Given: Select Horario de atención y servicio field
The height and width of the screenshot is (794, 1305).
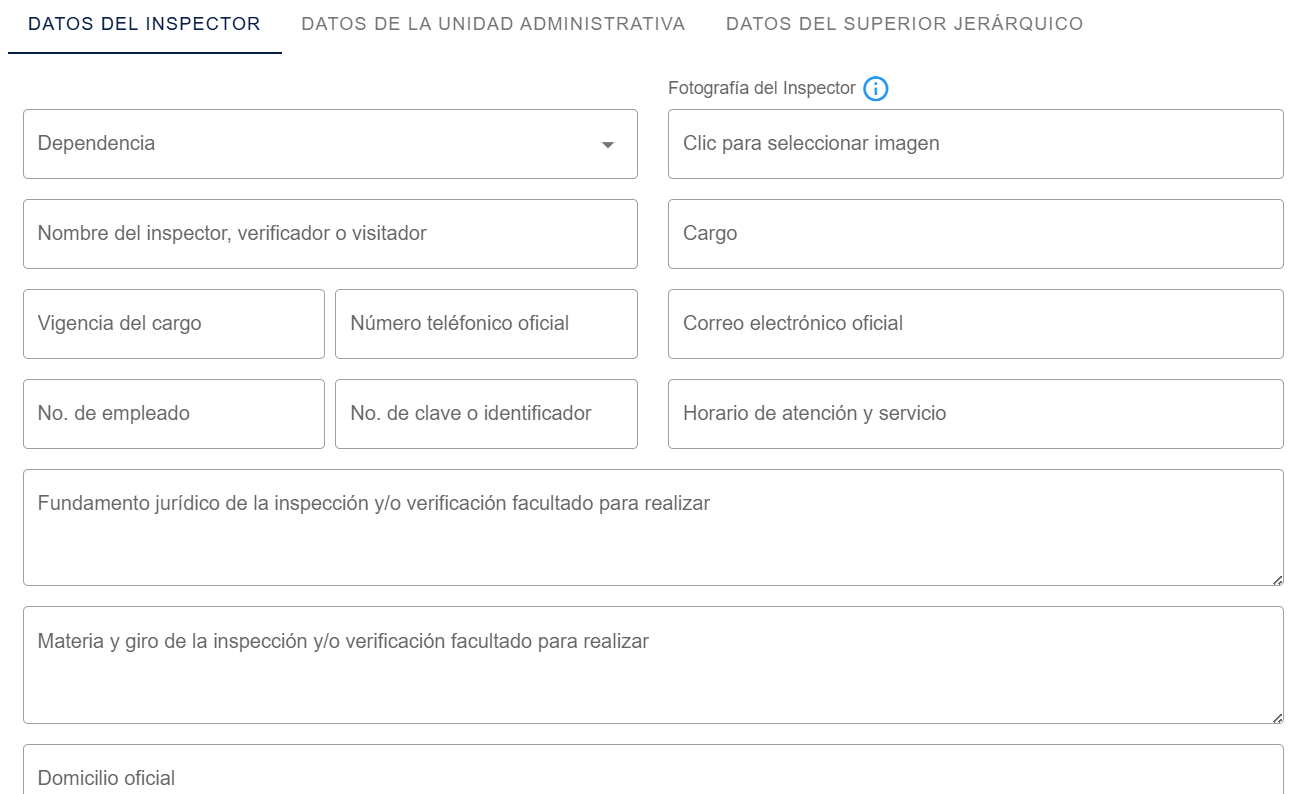Looking at the screenshot, I should pyautogui.click(x=975, y=414).
